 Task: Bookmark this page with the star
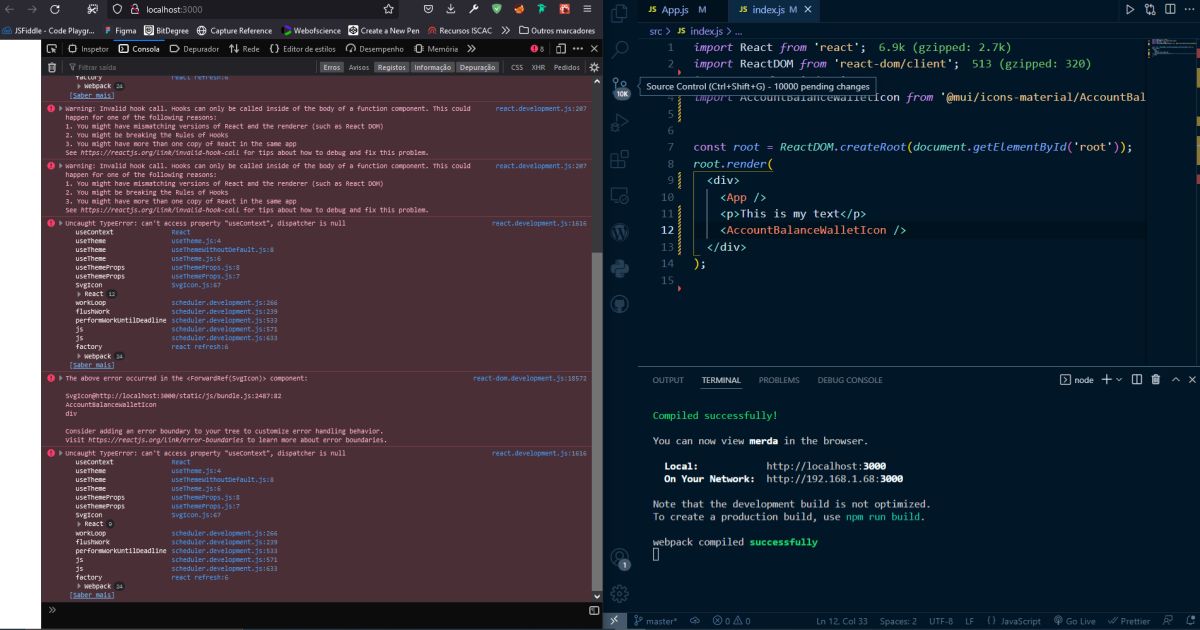(388, 9)
